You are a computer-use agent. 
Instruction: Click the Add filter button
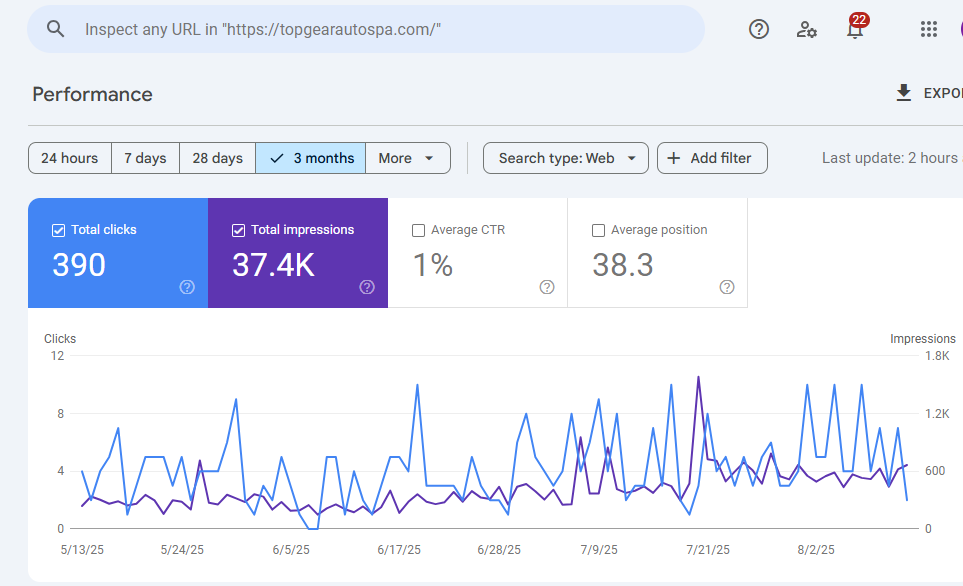(x=711, y=158)
